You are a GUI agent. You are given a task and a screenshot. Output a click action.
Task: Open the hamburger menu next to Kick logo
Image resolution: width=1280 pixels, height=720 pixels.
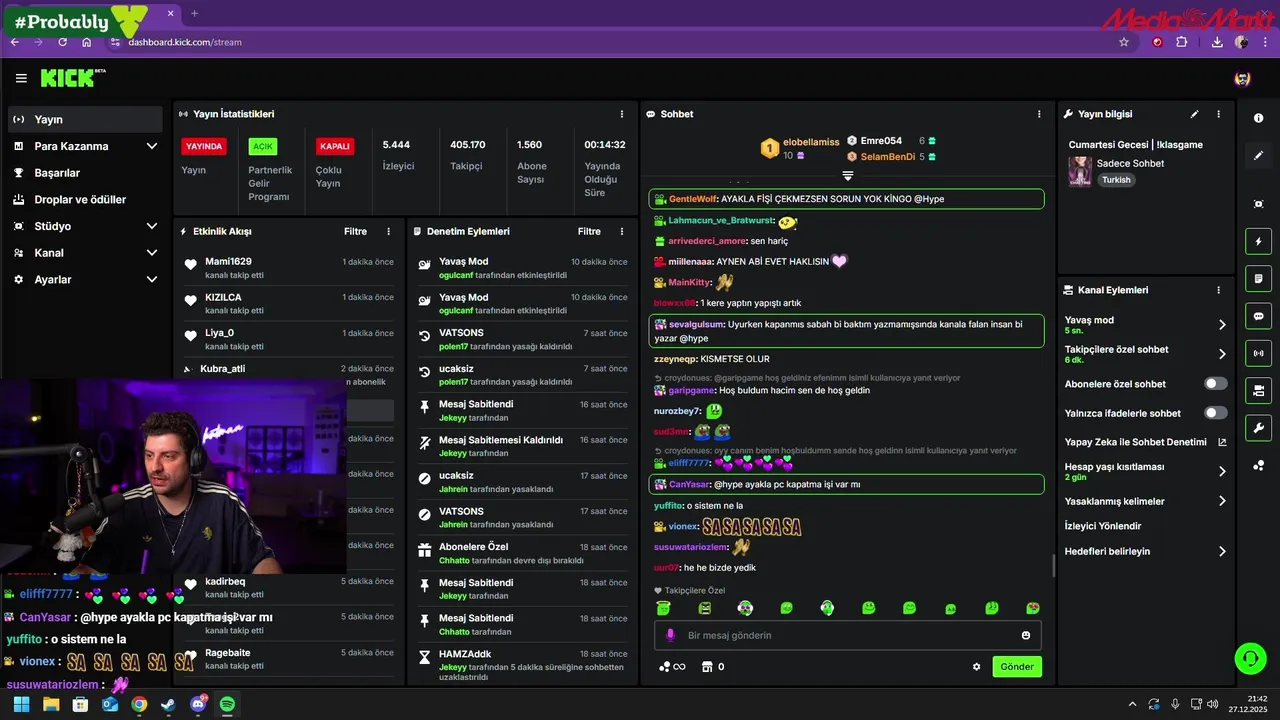21,78
